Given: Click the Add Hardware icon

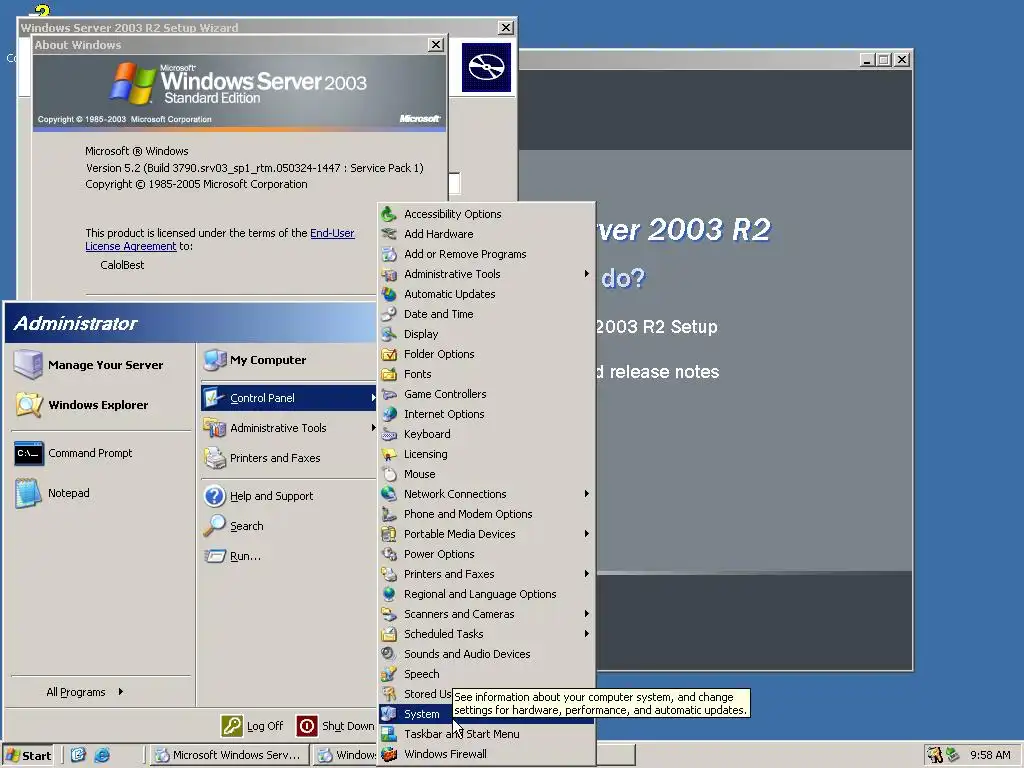Looking at the screenshot, I should [x=389, y=234].
